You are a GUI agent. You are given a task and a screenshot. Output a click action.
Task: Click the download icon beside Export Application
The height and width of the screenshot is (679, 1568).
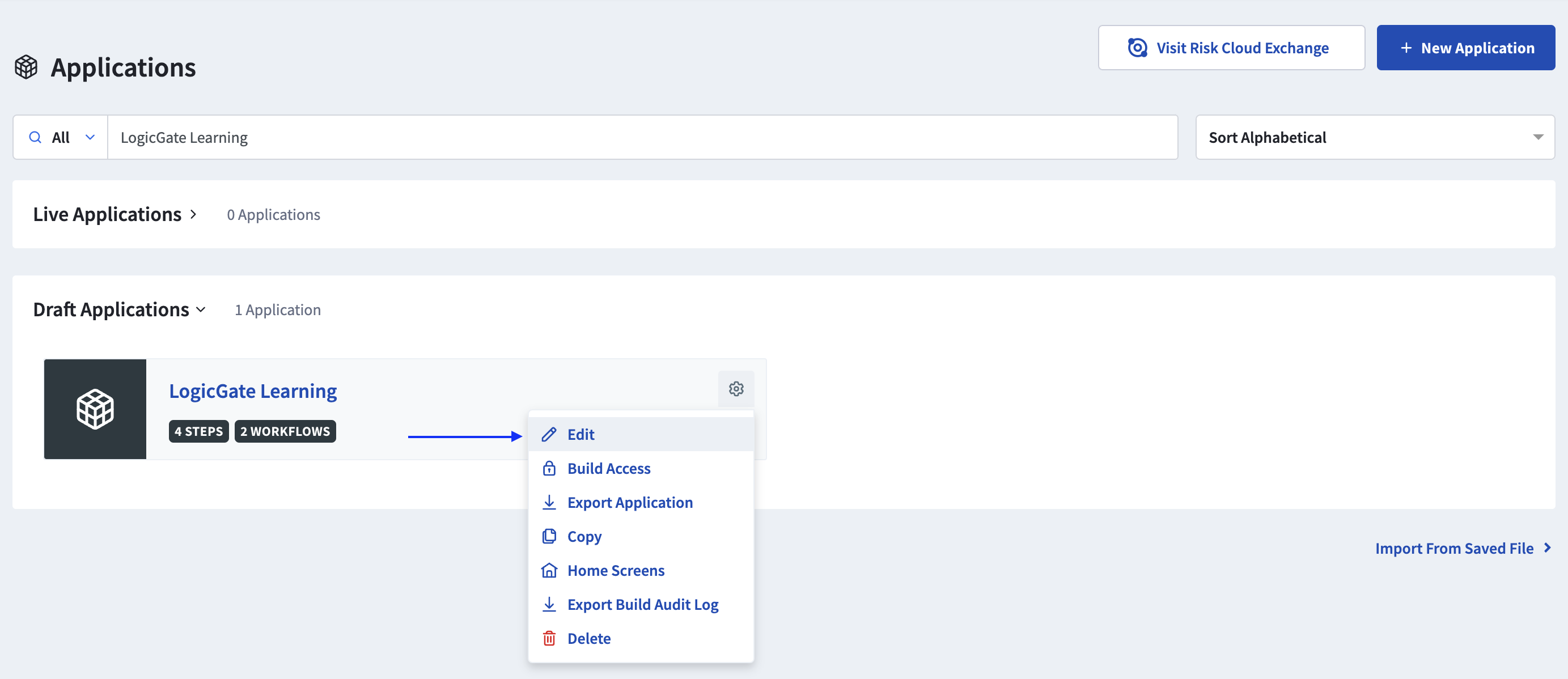549,503
